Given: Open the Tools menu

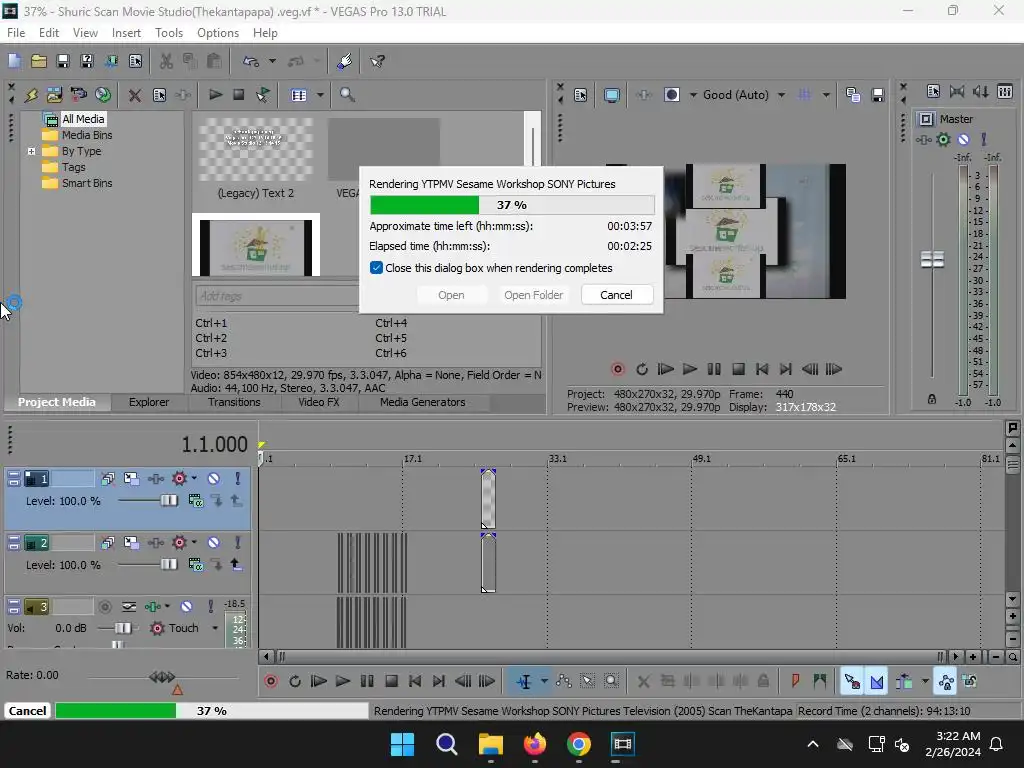Looking at the screenshot, I should tap(168, 33).
